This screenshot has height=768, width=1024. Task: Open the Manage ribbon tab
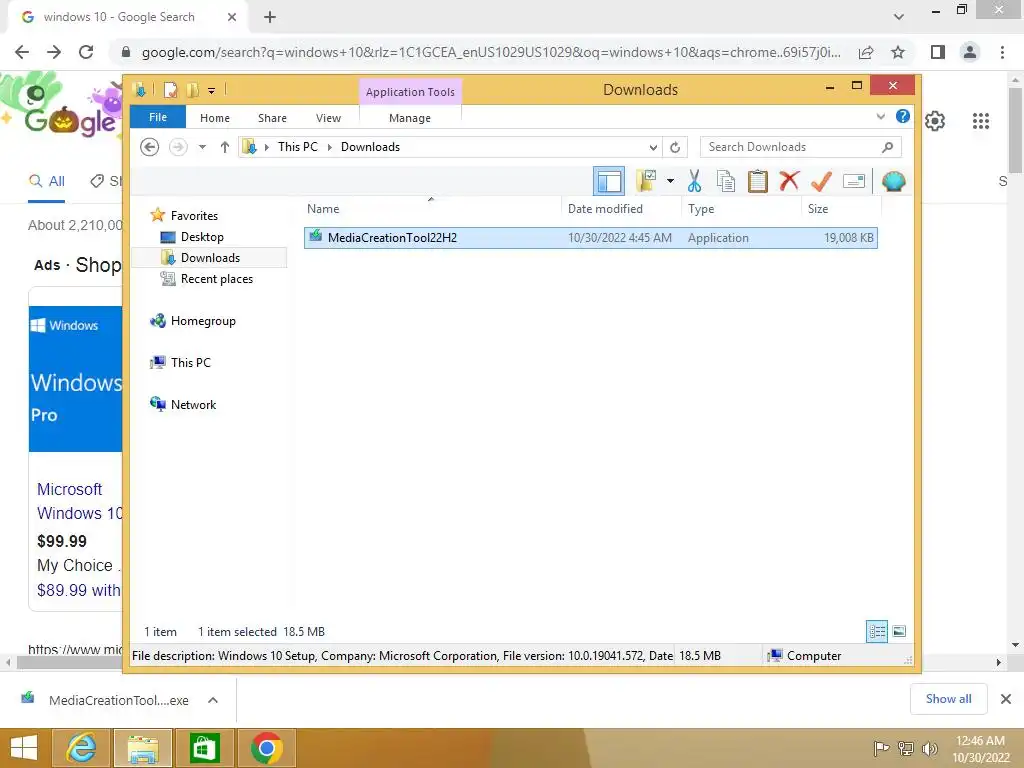[410, 118]
